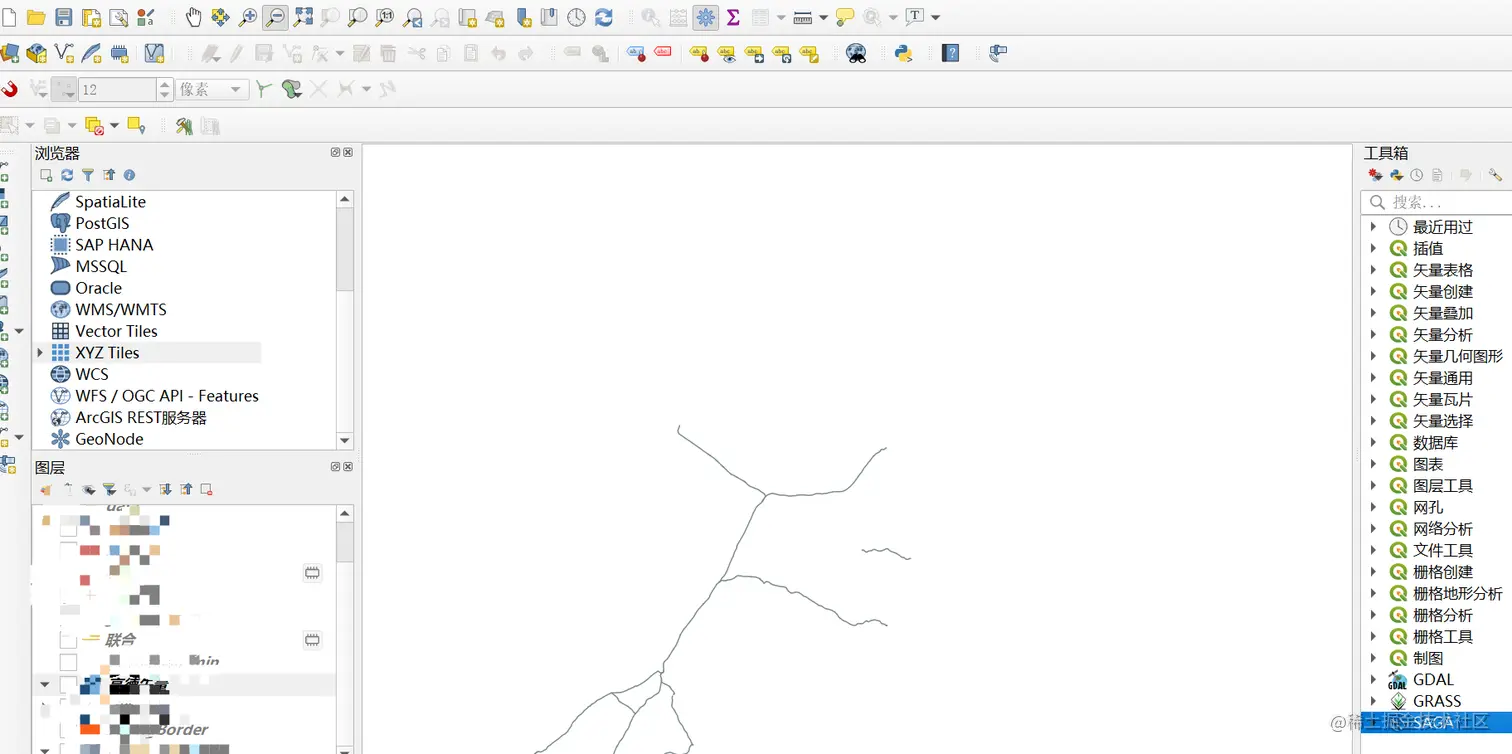Select Vector Tiles in the browser

[x=116, y=331]
